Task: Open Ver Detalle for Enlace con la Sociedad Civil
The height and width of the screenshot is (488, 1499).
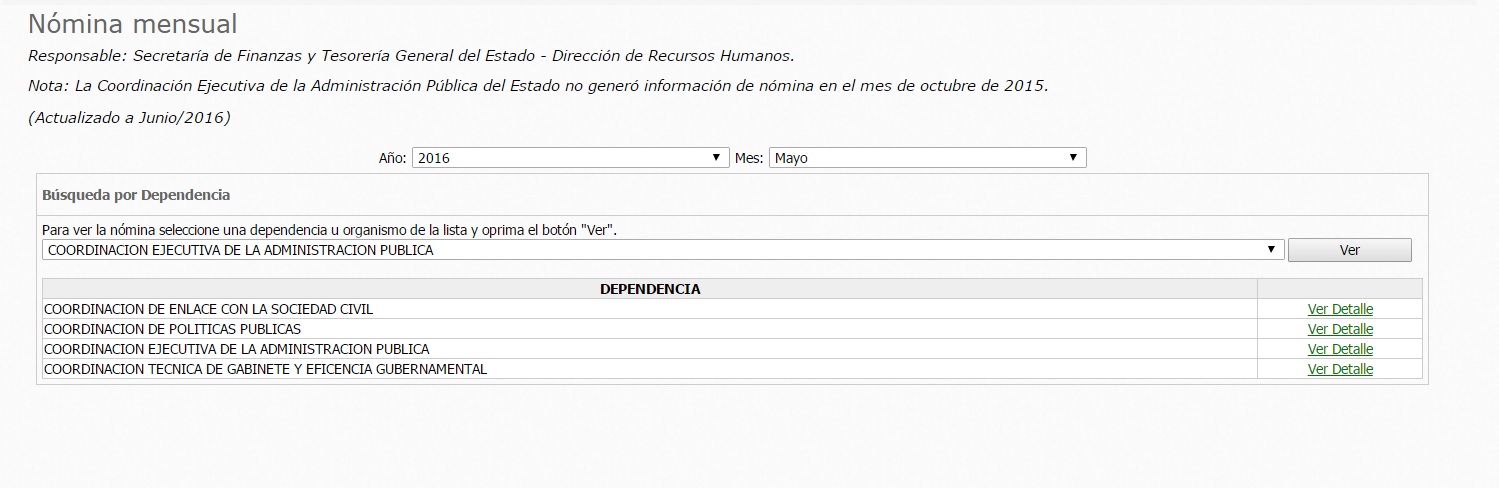Action: (x=1340, y=310)
